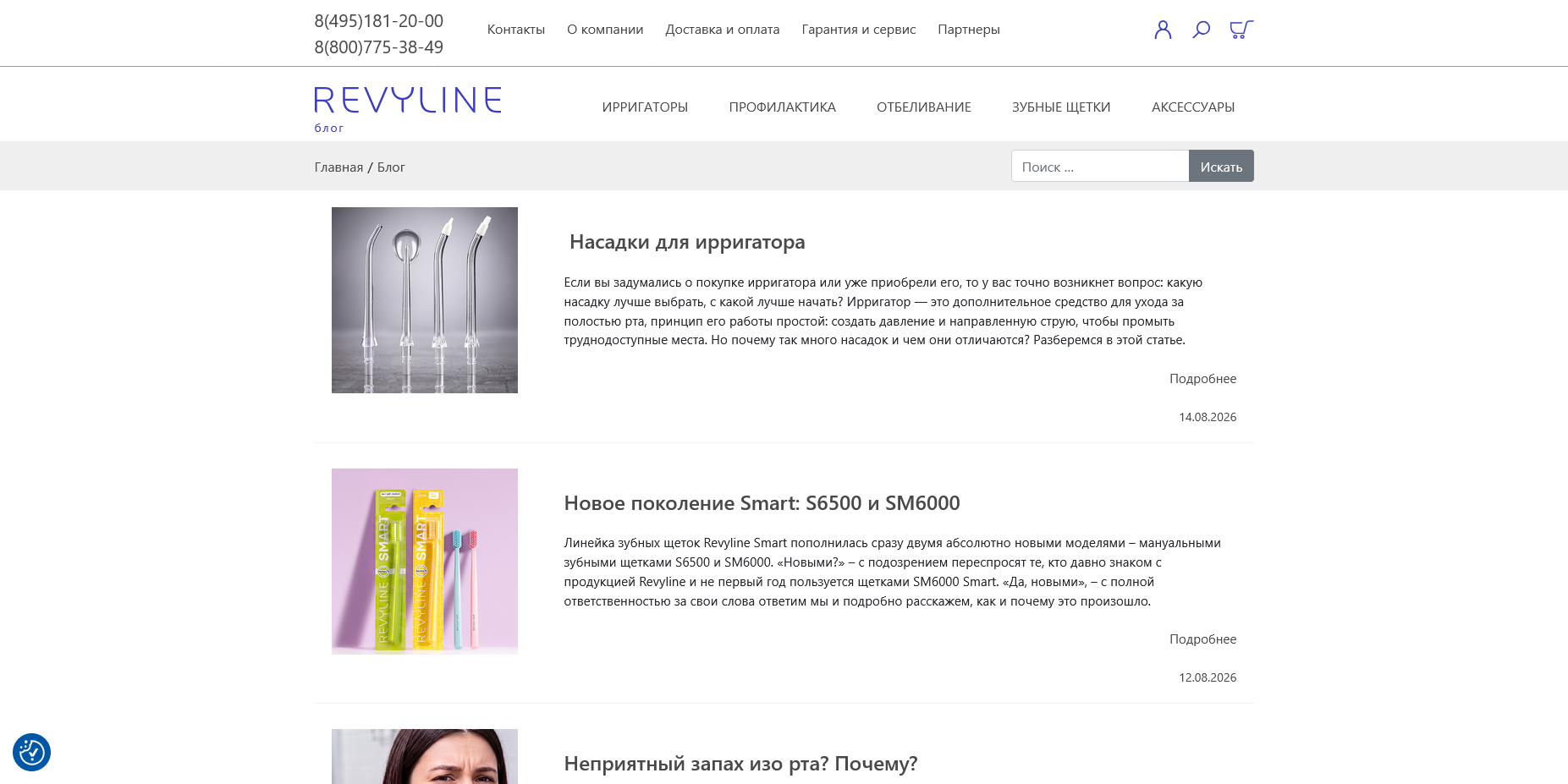Viewport: 1568px width, 784px height.
Task: Open the user account icon
Action: pos(1163,30)
